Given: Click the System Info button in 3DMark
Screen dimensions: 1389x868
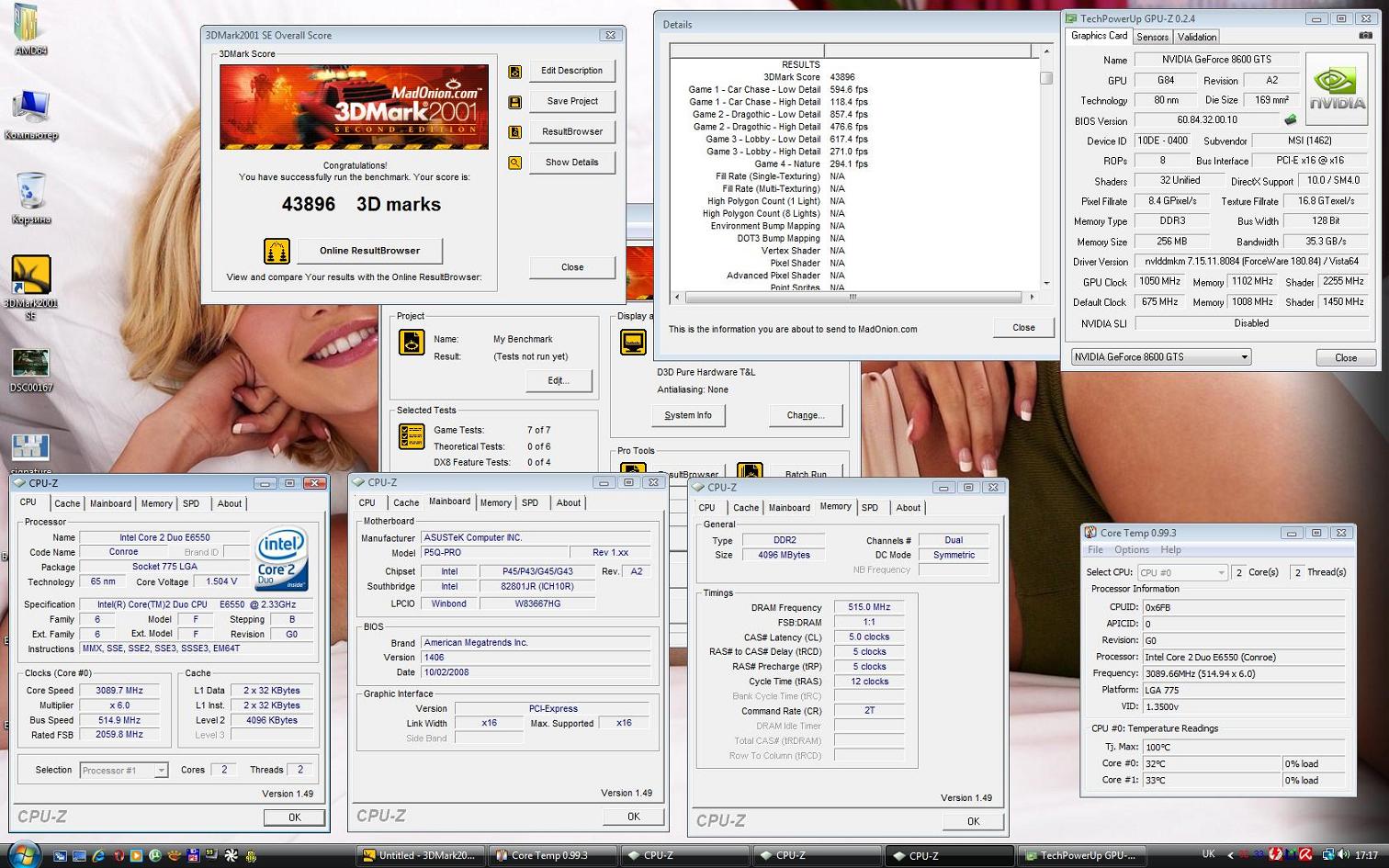Looking at the screenshot, I should click(x=688, y=415).
